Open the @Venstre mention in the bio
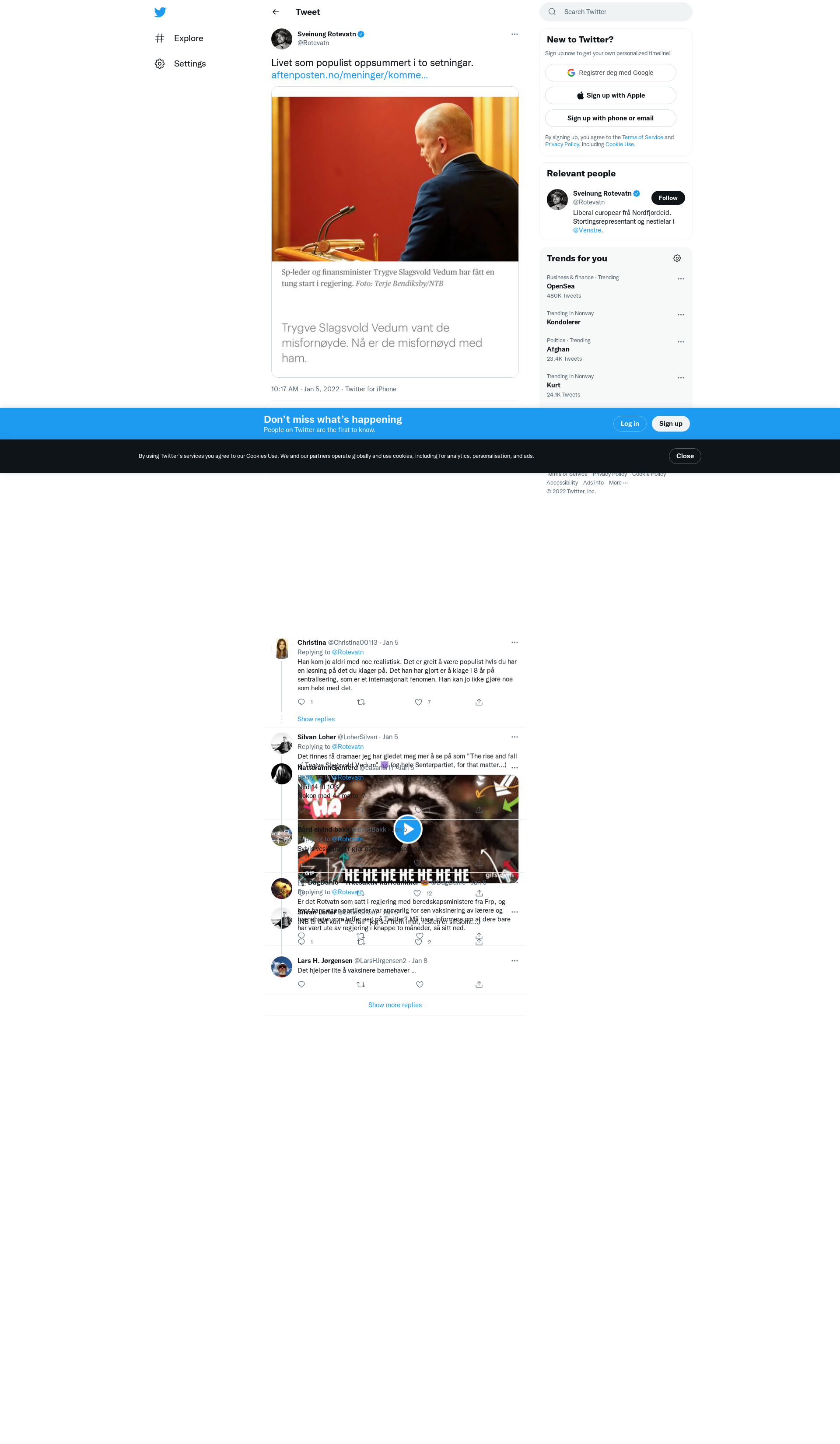840x1444 pixels. [587, 230]
